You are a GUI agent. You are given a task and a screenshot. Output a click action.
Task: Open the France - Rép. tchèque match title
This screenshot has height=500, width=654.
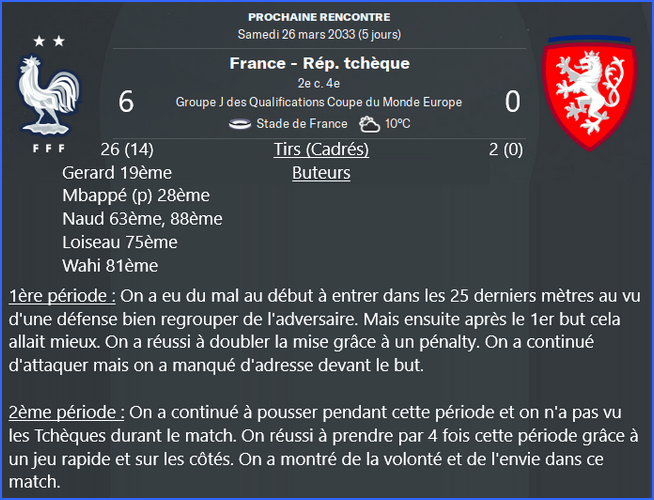coord(319,63)
